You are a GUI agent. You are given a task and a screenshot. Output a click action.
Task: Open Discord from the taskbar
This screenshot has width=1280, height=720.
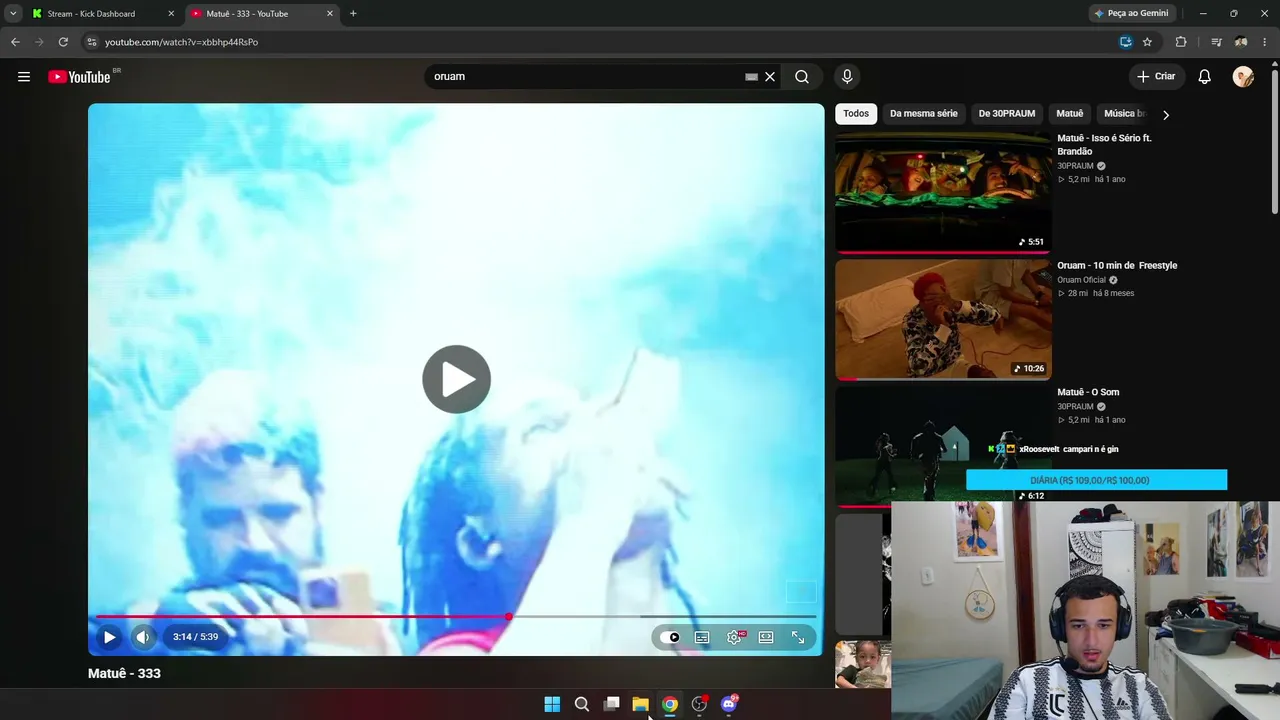pyautogui.click(x=729, y=704)
